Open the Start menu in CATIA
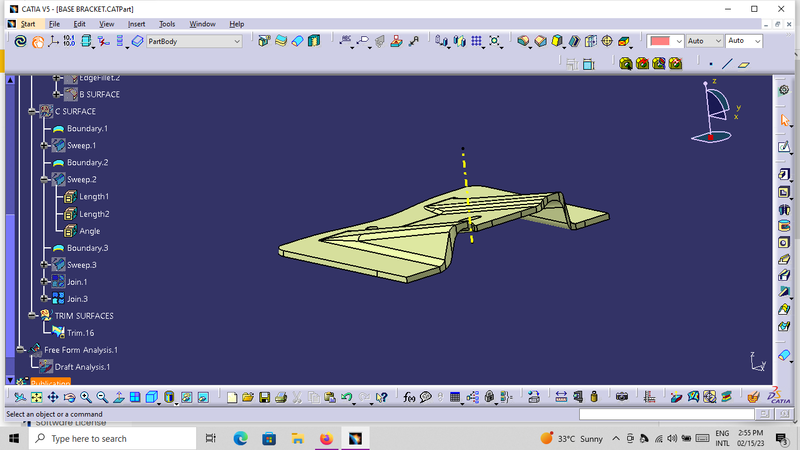This screenshot has height=450, width=800. [x=28, y=24]
